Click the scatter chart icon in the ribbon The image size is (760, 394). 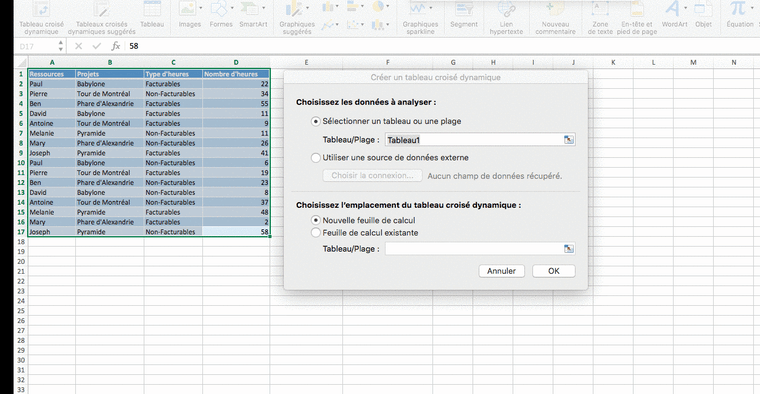[x=353, y=24]
